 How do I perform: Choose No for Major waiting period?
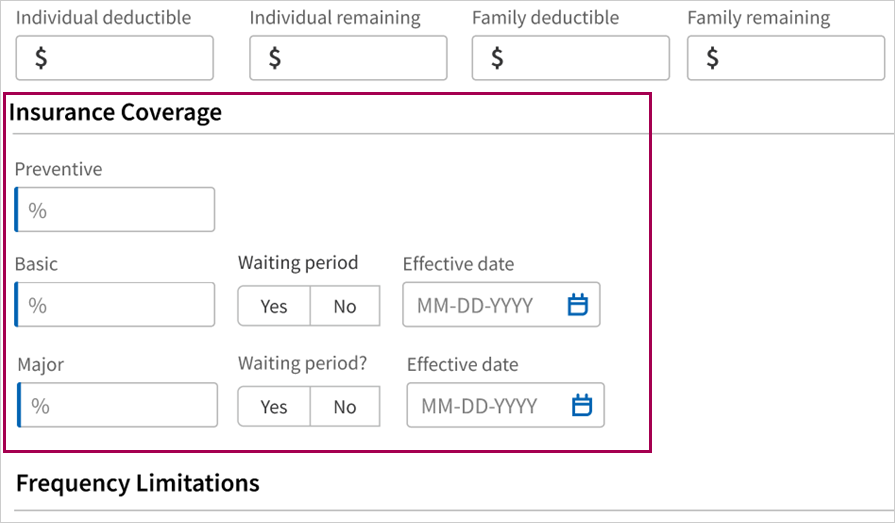[x=345, y=407]
